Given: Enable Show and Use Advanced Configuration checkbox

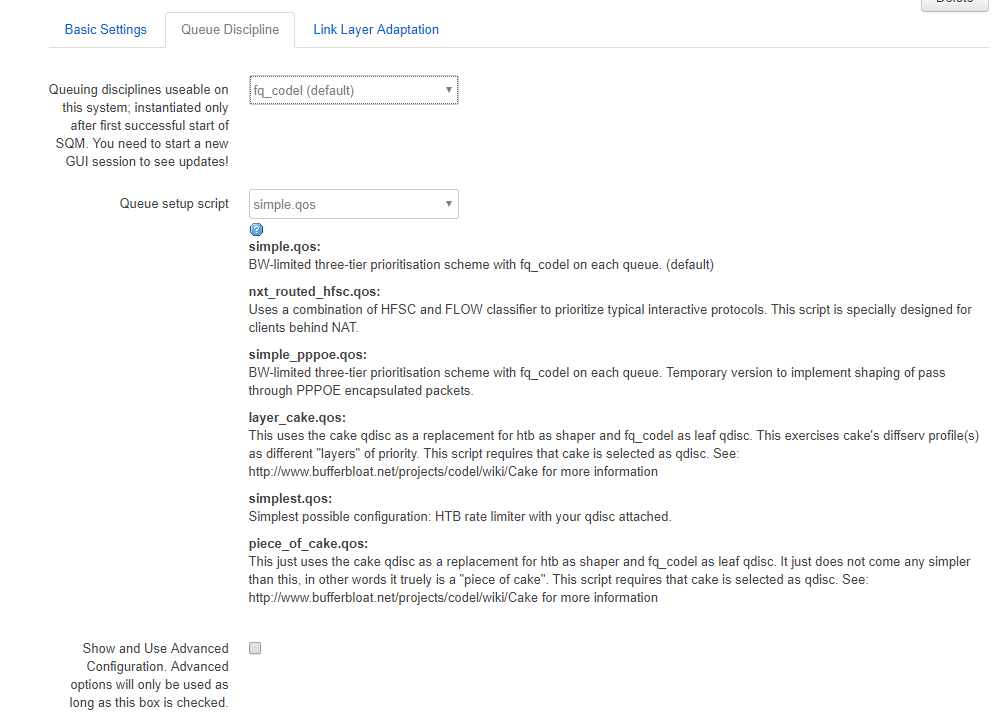Looking at the screenshot, I should point(255,648).
